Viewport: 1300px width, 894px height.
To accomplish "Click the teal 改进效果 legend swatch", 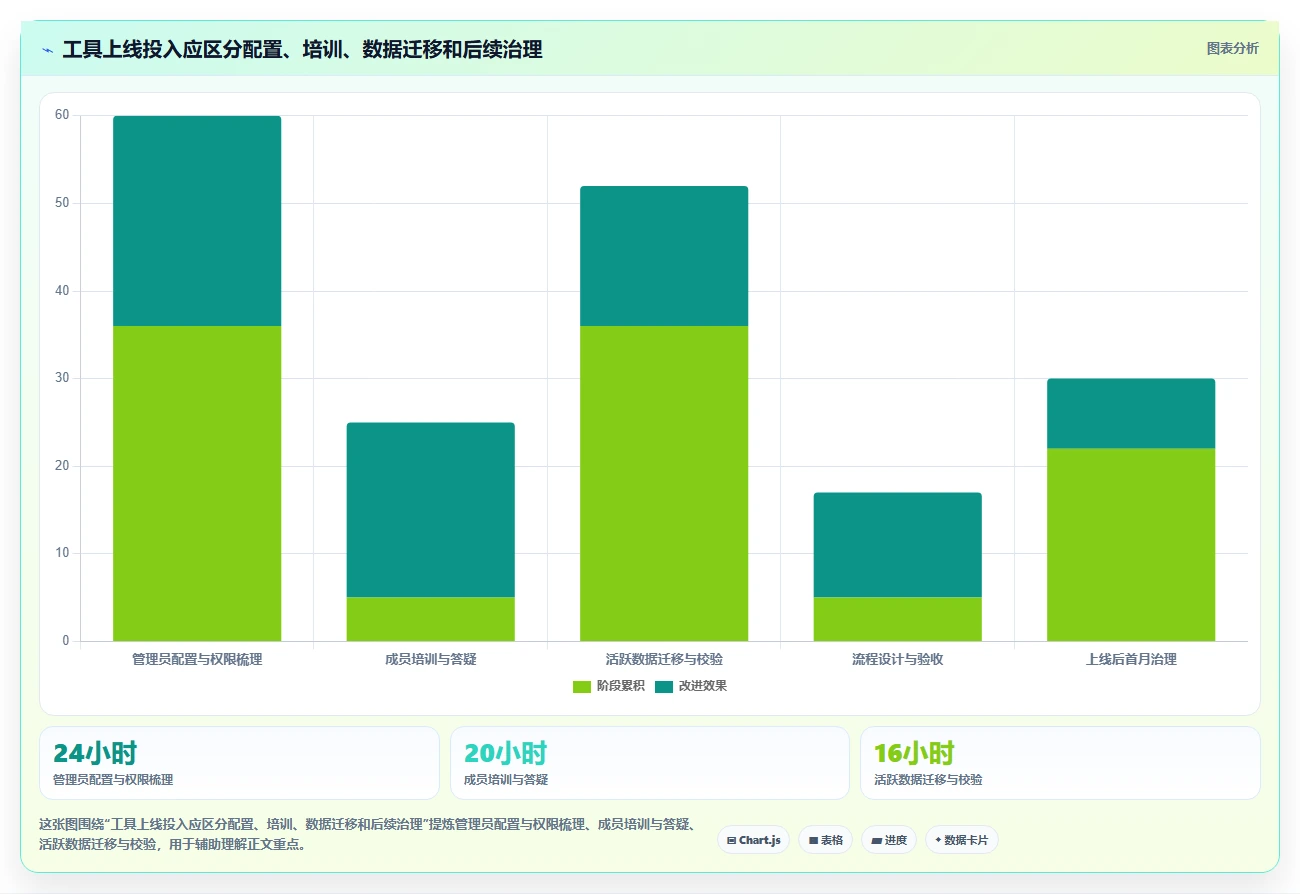I will pyautogui.click(x=664, y=686).
